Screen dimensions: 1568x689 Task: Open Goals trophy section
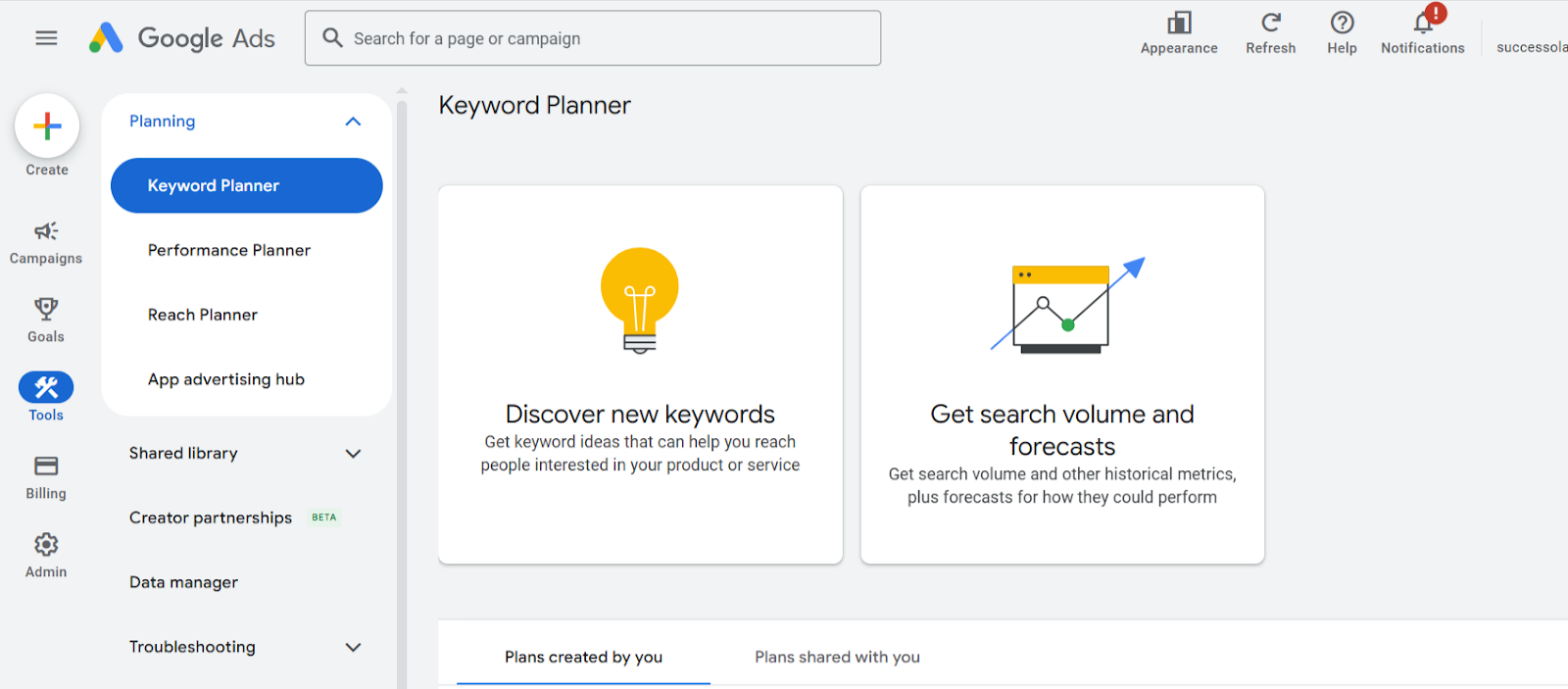click(x=46, y=320)
